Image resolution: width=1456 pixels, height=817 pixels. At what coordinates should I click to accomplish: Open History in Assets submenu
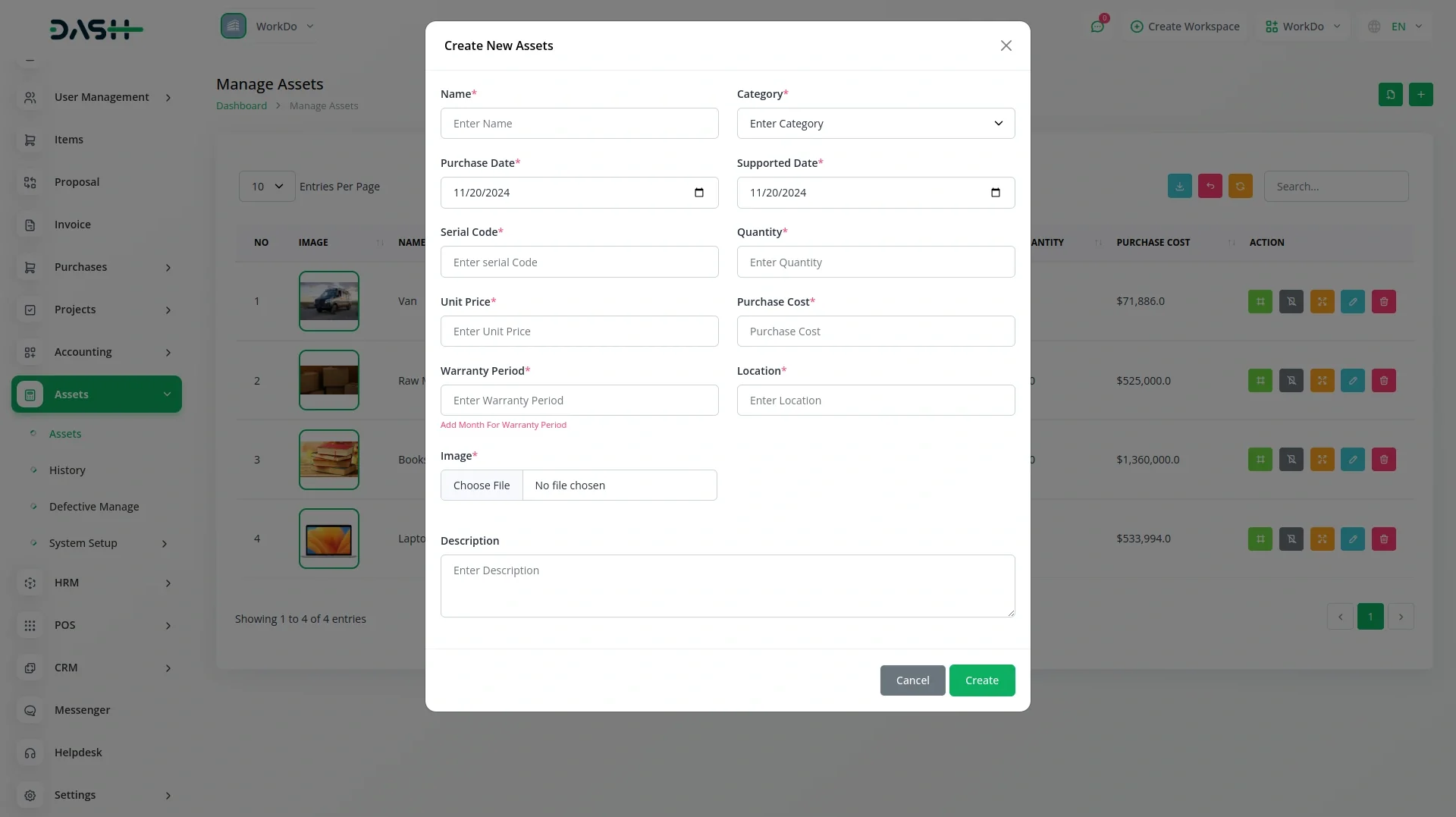(67, 470)
